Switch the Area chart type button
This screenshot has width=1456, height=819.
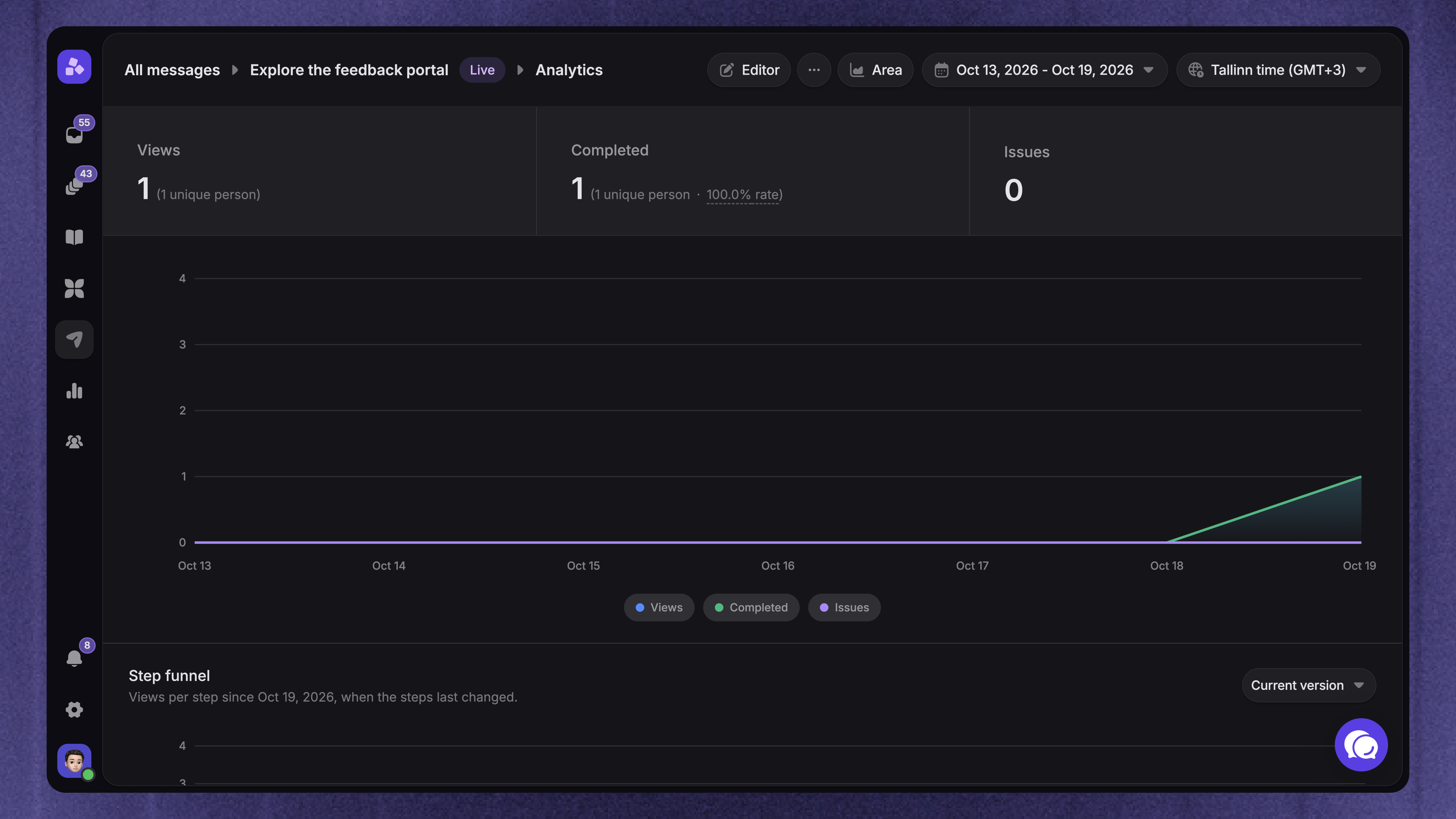click(875, 70)
